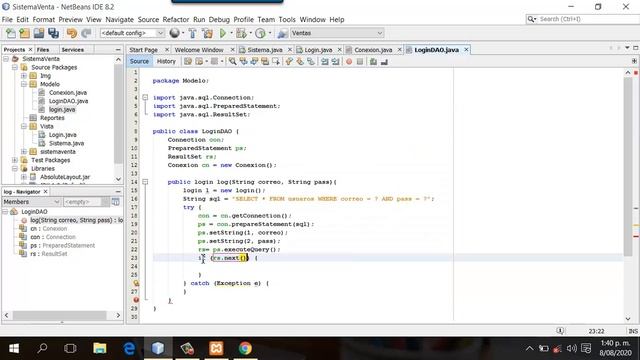Click the Toggle Bookmark icon in editor toolbar

coord(311,62)
